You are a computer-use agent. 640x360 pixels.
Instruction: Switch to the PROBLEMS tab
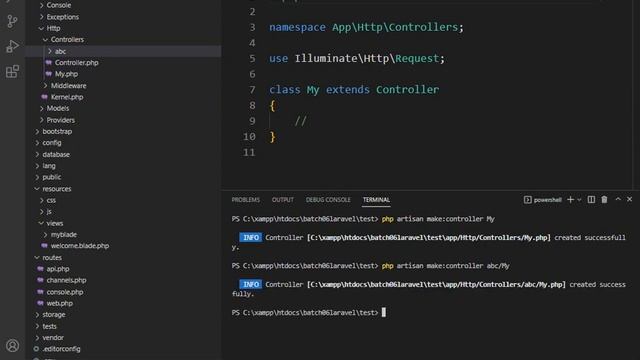[246, 200]
